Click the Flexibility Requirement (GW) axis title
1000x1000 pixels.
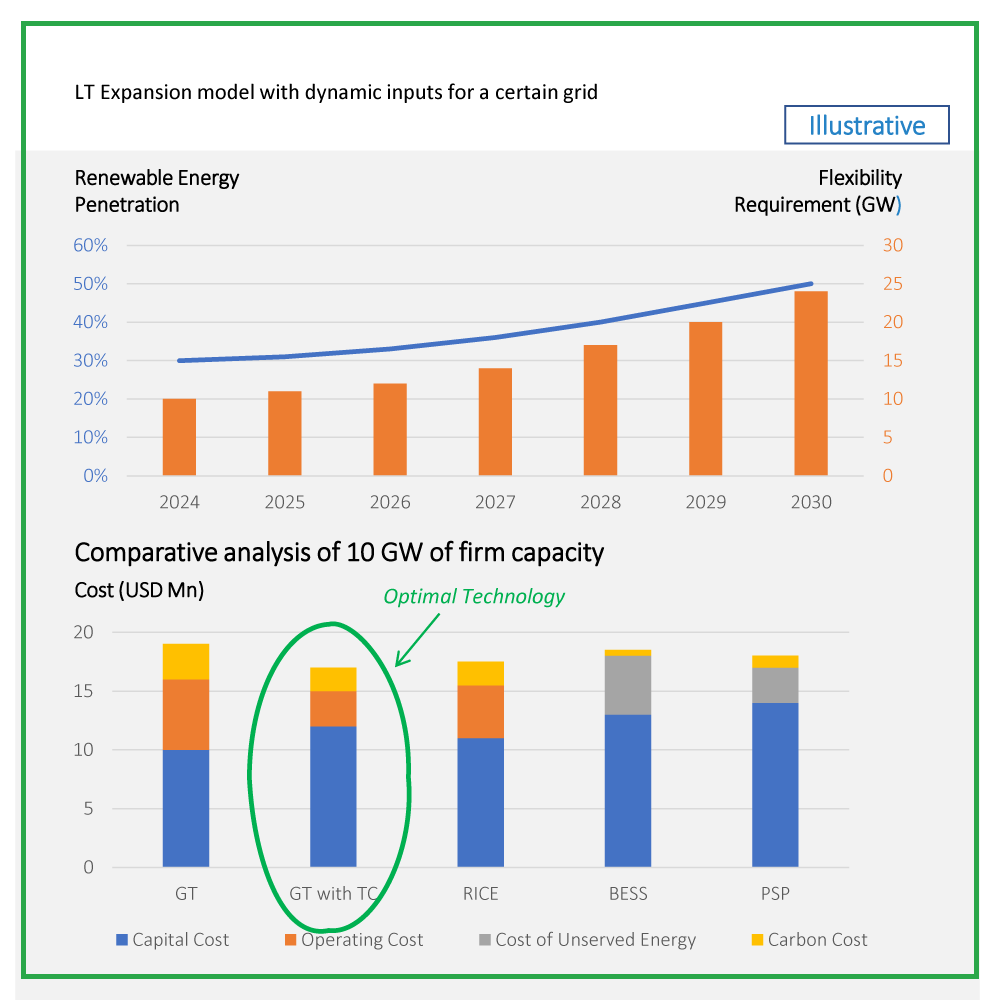click(818, 191)
